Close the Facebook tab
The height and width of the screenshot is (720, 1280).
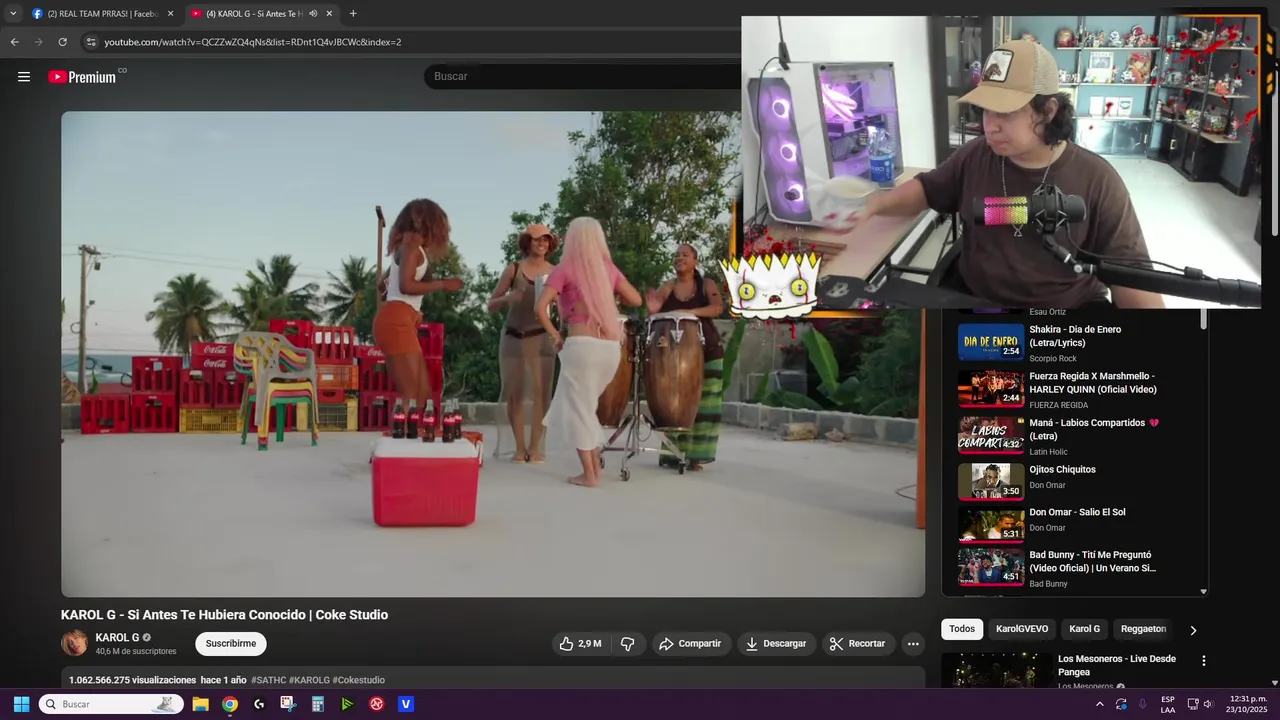[170, 14]
